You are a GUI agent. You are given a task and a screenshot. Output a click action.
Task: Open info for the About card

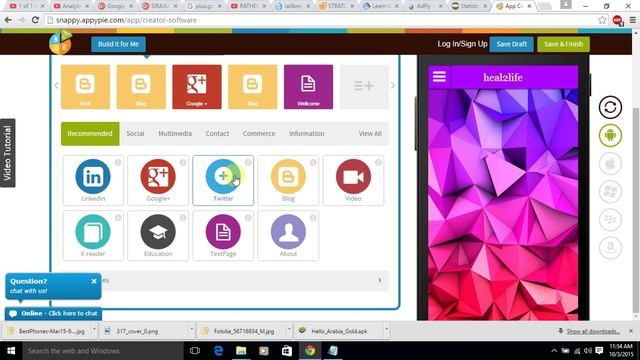click(x=313, y=218)
